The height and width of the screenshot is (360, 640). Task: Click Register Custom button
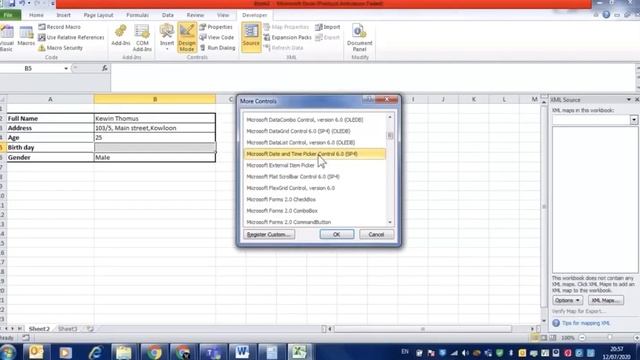pyautogui.click(x=269, y=235)
